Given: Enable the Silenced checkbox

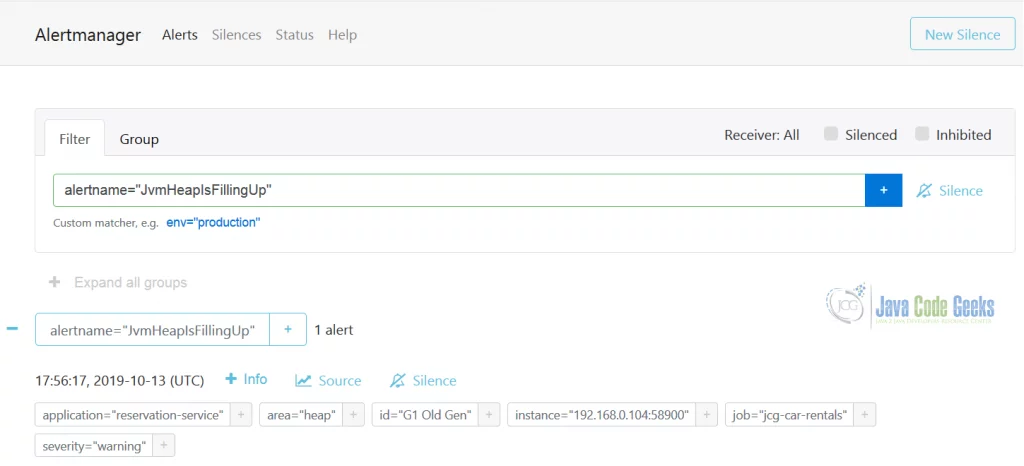Looking at the screenshot, I should tap(831, 134).
